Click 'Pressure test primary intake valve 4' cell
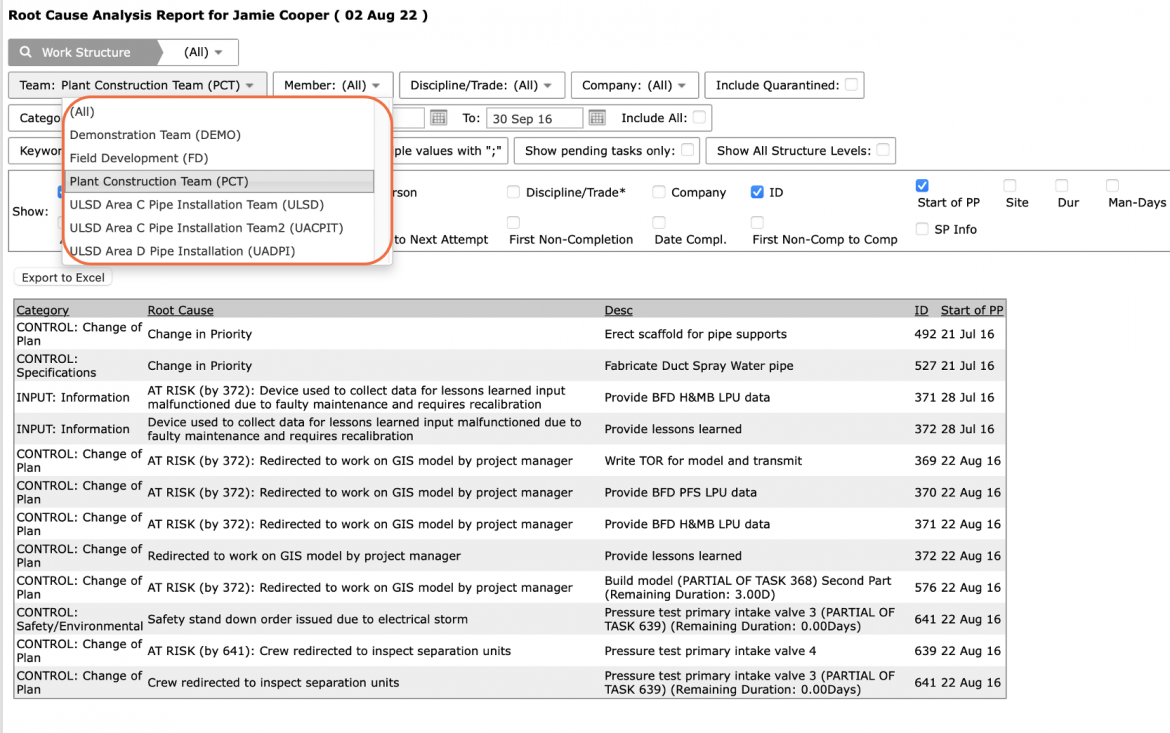Screen dimensions: 1170x733 [710, 650]
